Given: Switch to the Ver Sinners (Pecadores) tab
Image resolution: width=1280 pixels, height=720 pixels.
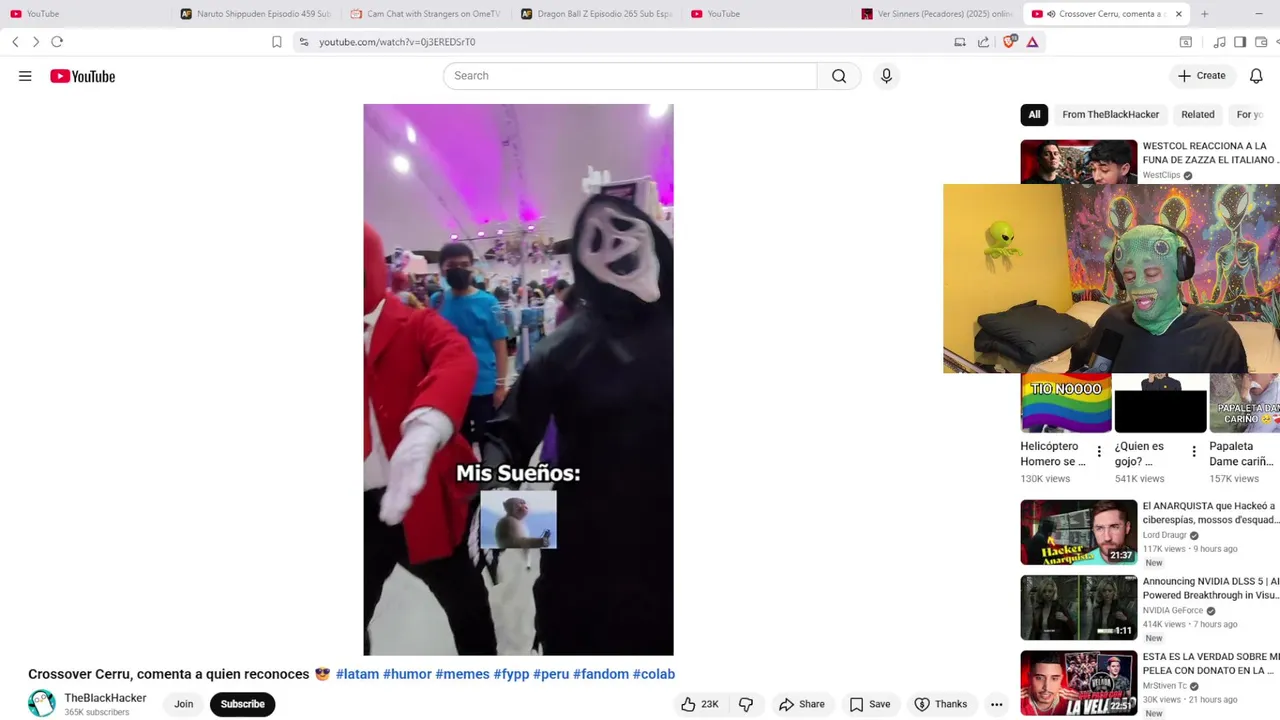Looking at the screenshot, I should pyautogui.click(x=937, y=14).
